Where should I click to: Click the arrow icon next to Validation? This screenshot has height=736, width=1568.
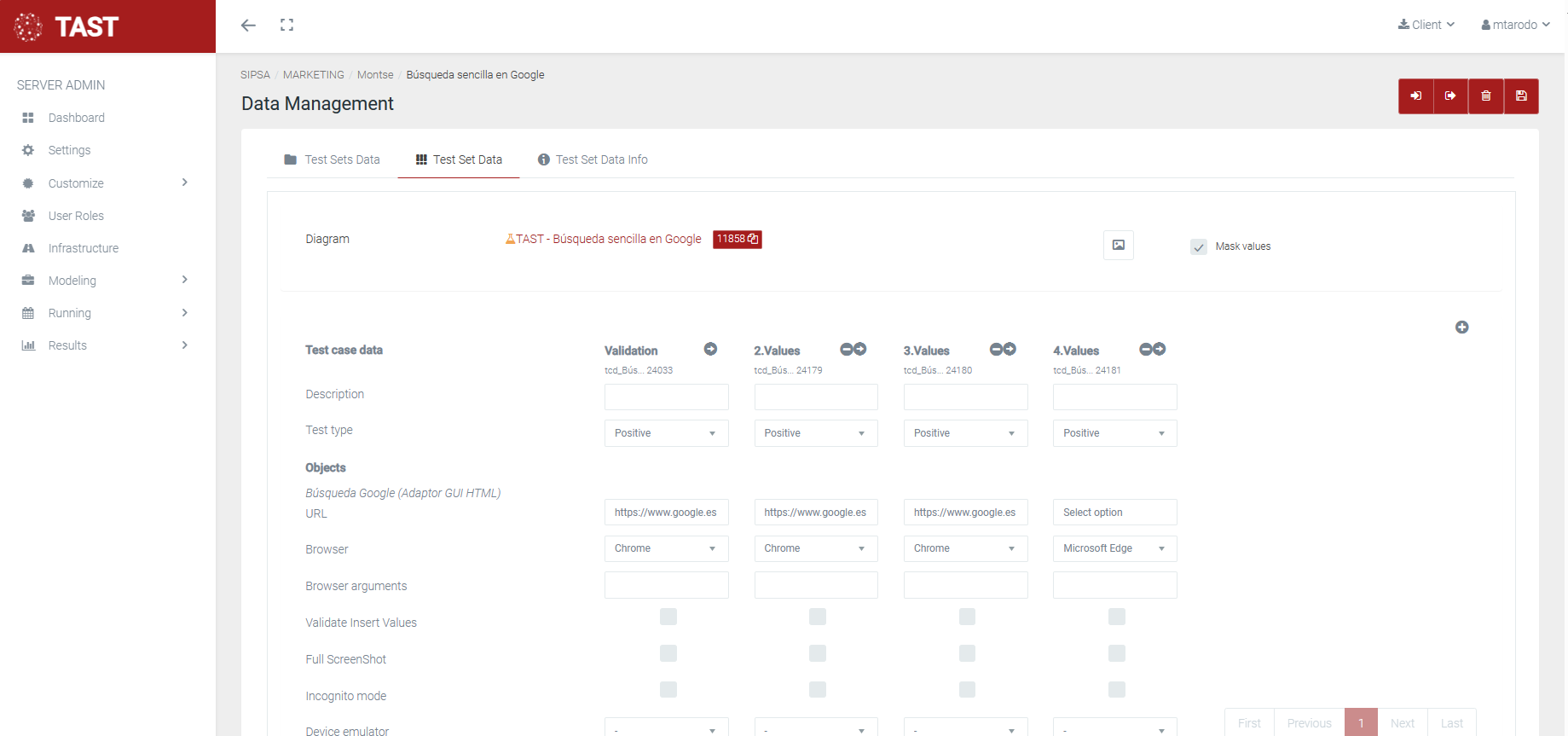[710, 349]
